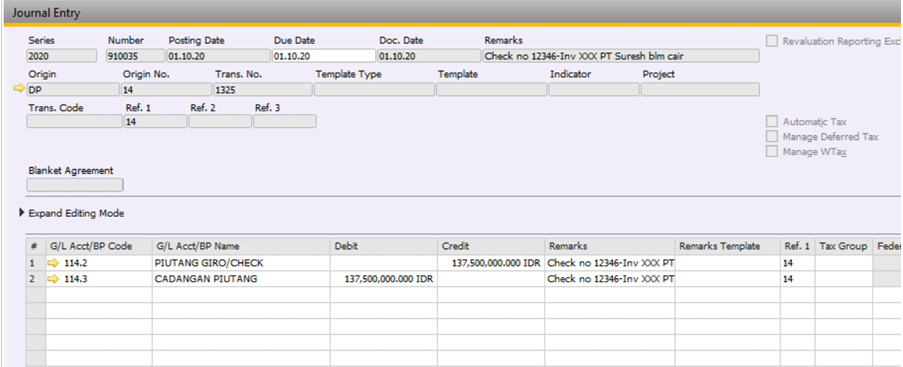Click the Due Date field
903x367 pixels.
(x=324, y=56)
